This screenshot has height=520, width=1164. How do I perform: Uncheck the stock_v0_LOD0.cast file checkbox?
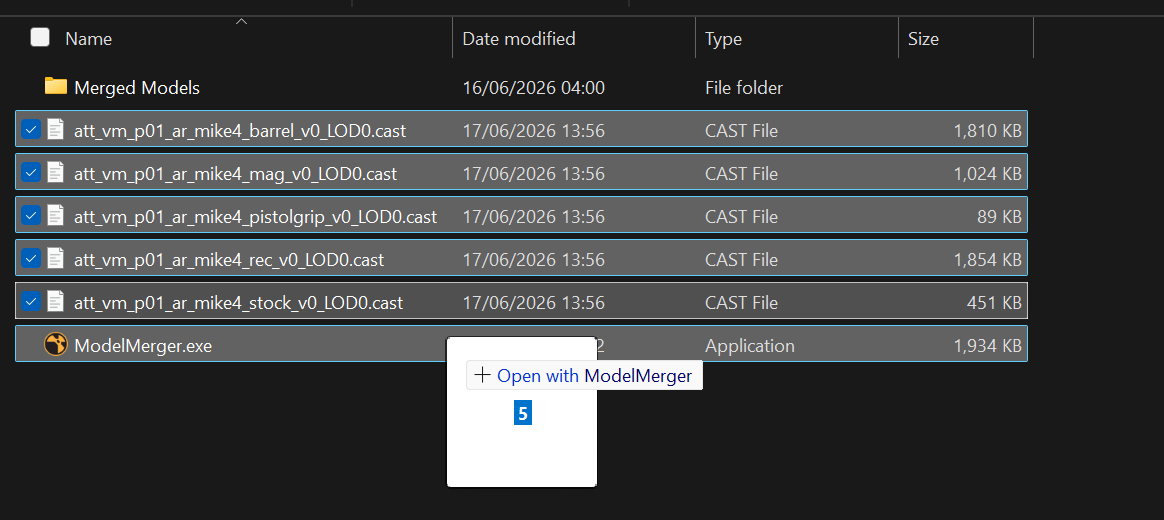[x=30, y=302]
